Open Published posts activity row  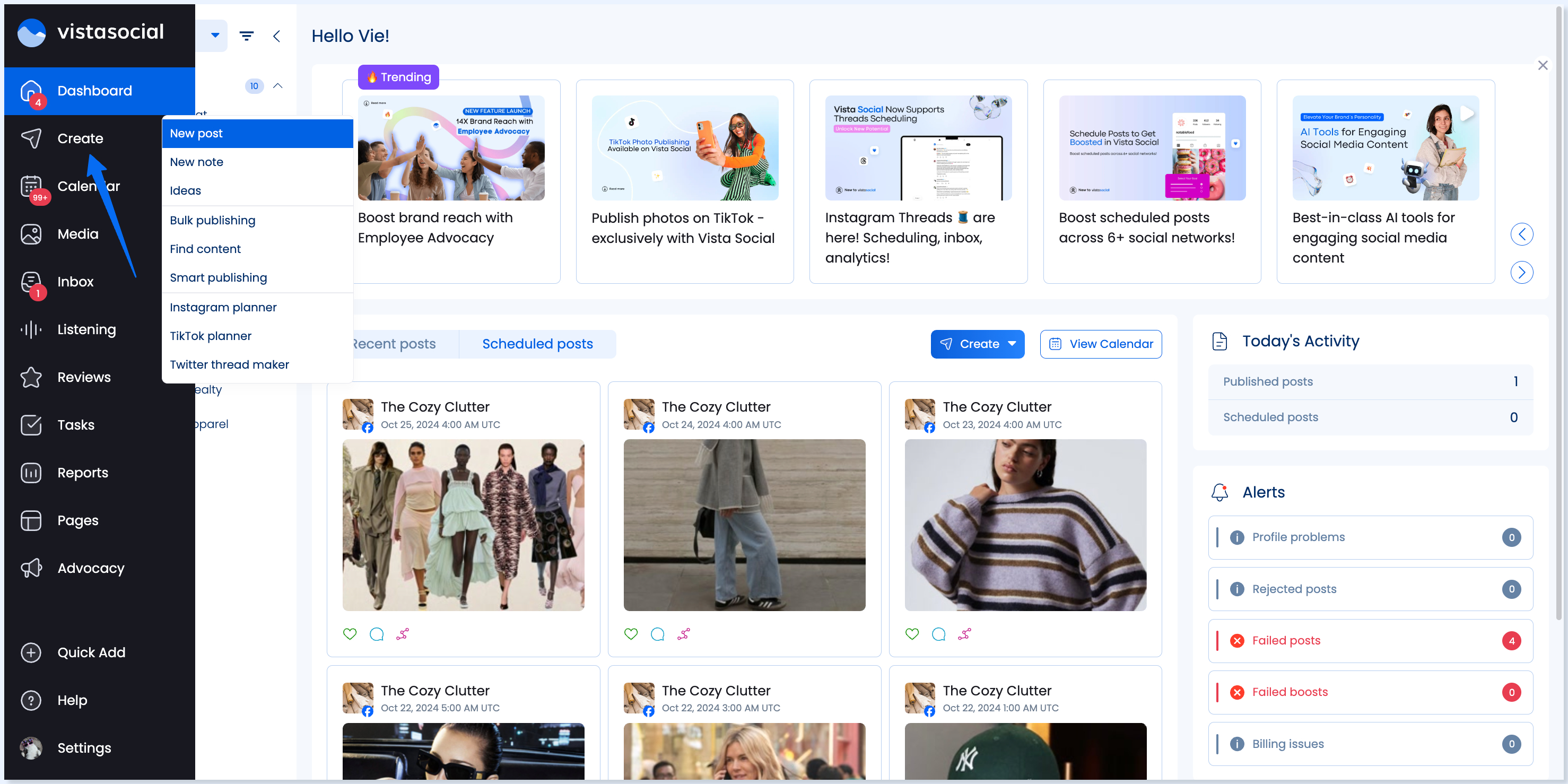[x=1370, y=381]
